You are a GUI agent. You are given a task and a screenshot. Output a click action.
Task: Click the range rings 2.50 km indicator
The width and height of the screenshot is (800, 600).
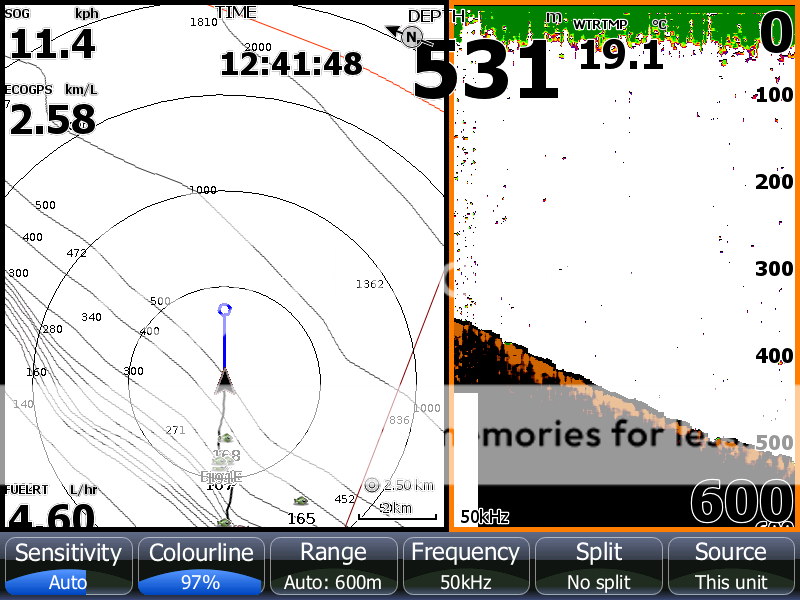[399, 485]
